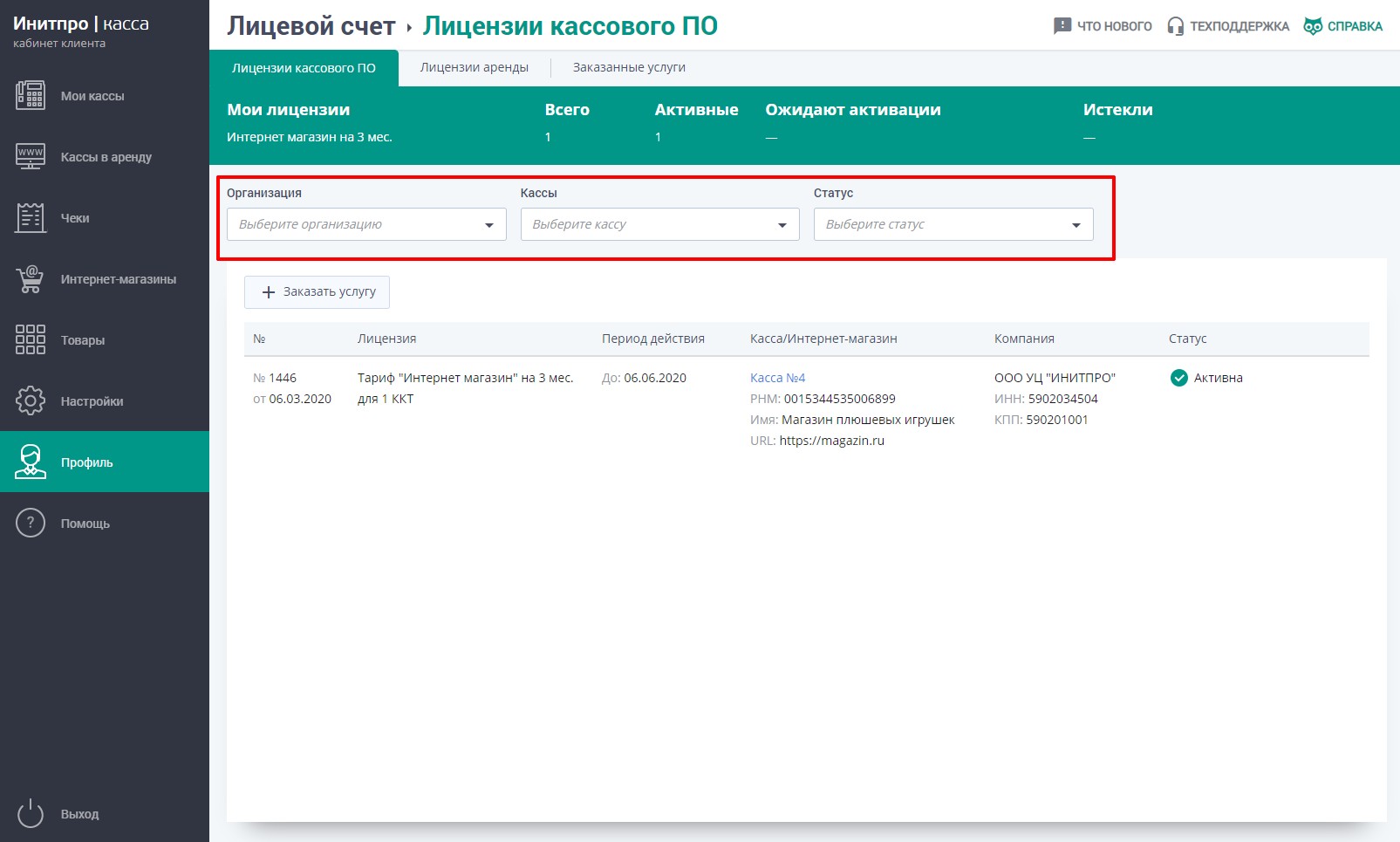The image size is (1400, 842).
Task: Click the date от 06.03.2020
Action: tap(292, 399)
